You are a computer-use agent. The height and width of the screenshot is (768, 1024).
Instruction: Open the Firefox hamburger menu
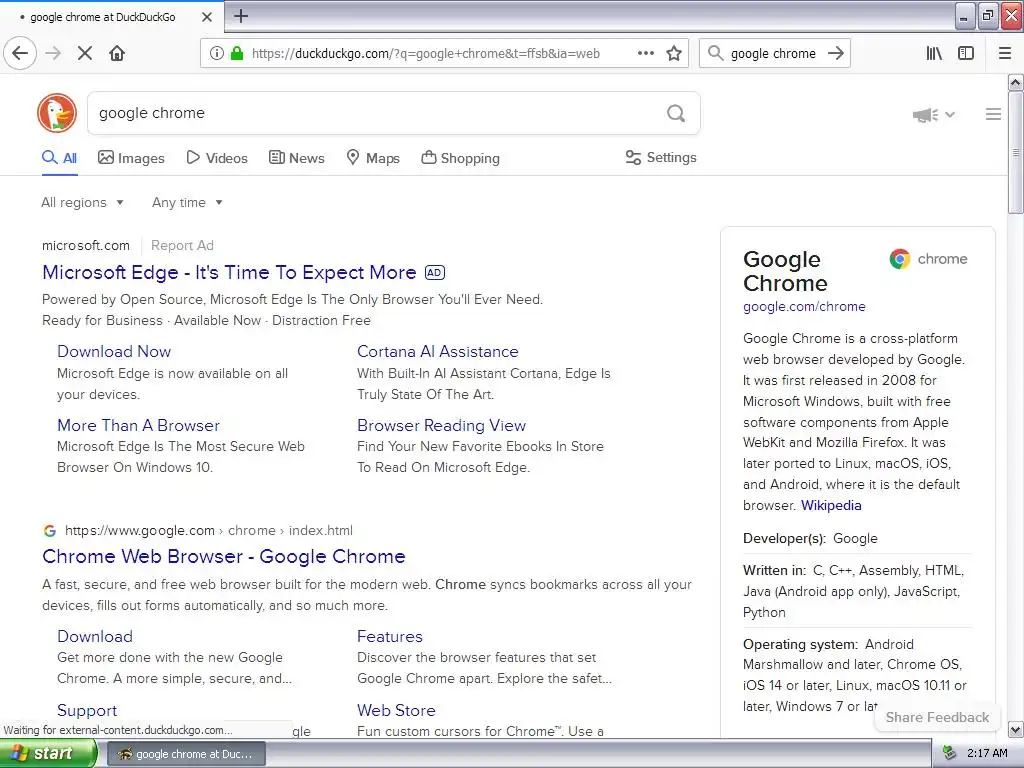pos(1005,53)
